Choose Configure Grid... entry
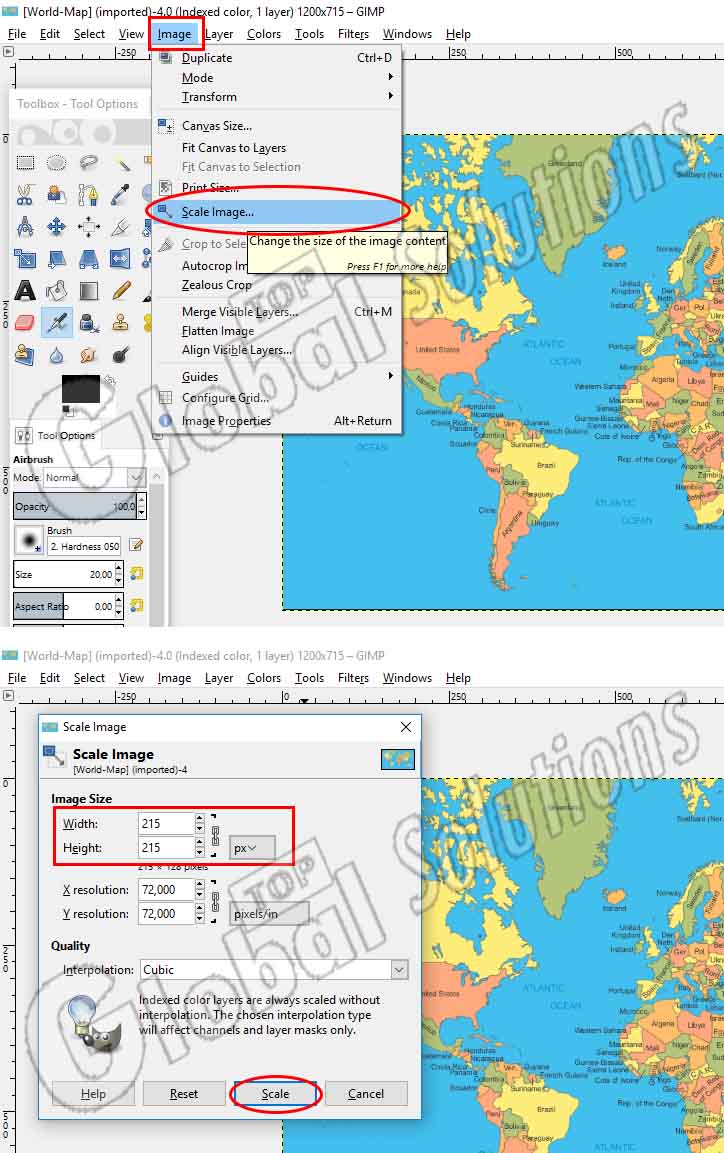 [276, 398]
